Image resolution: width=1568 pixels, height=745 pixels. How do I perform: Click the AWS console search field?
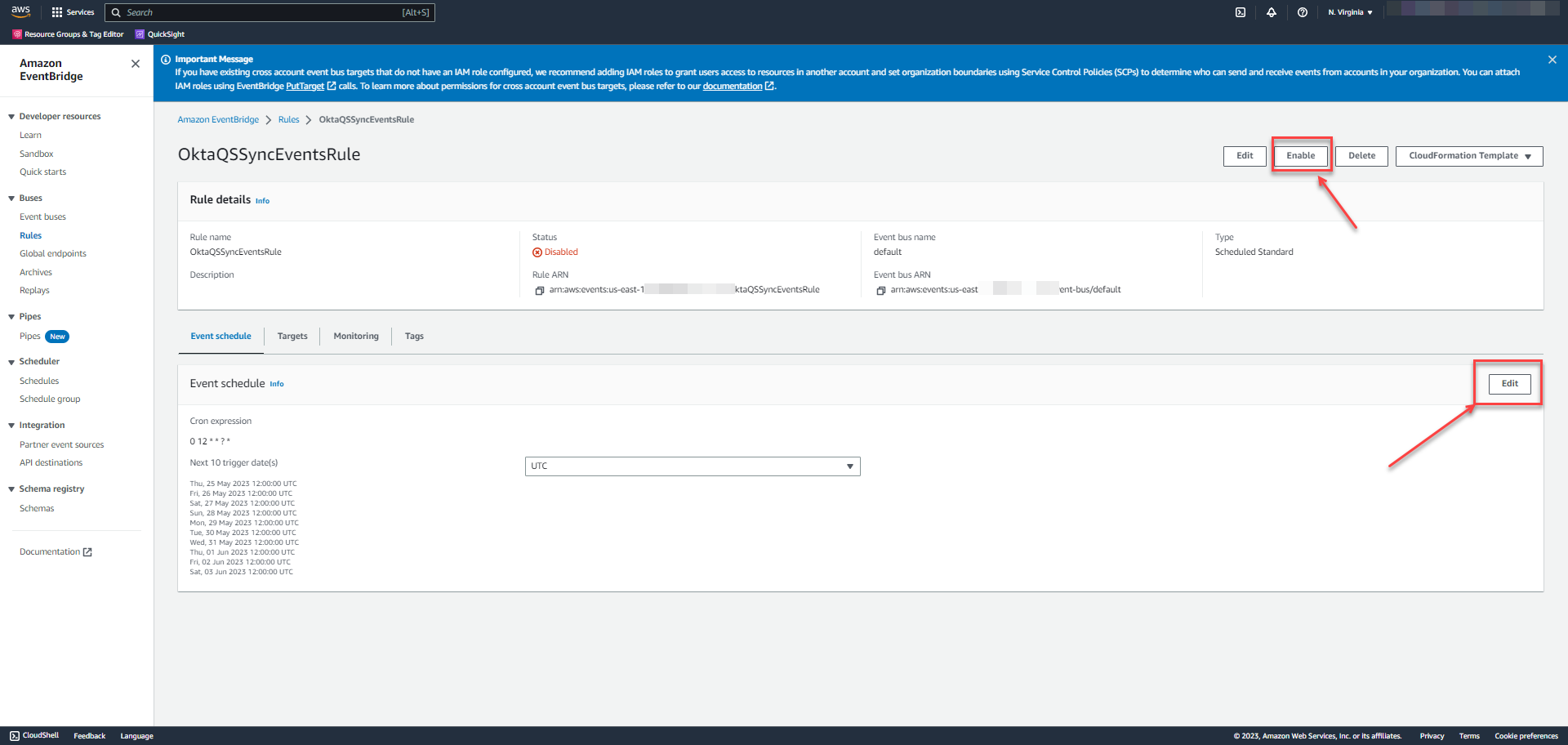pyautogui.click(x=269, y=12)
